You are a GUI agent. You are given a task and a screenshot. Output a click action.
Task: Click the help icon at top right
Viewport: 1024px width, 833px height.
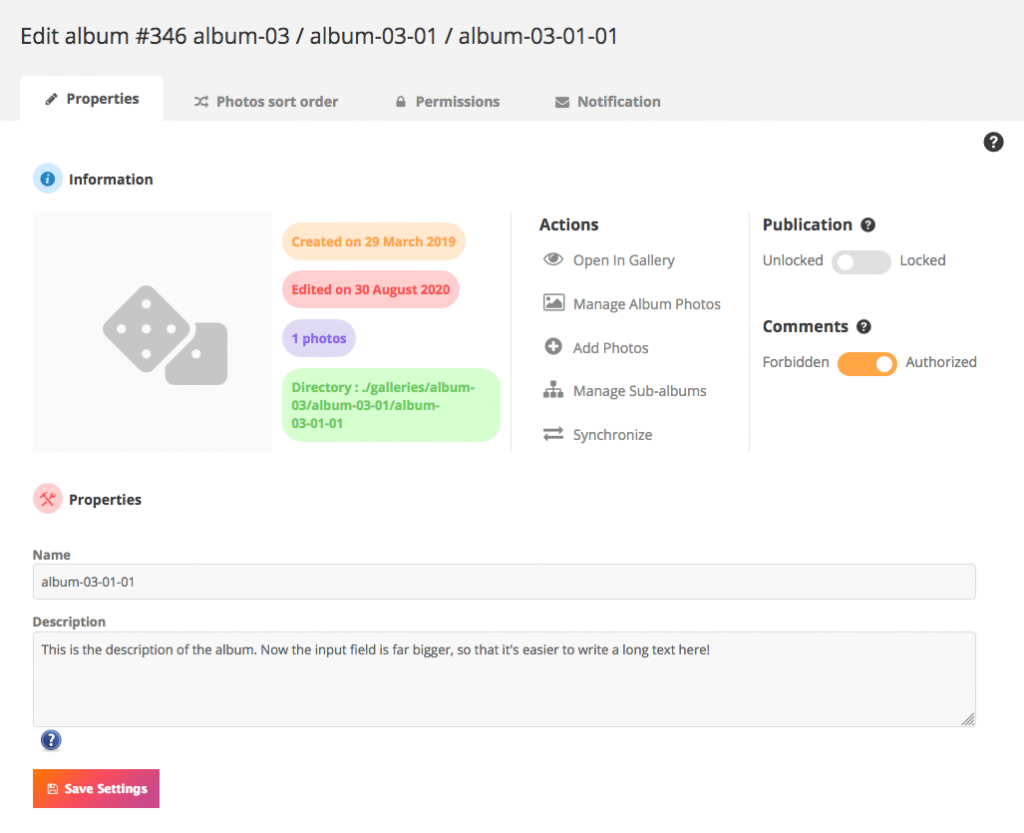point(993,142)
